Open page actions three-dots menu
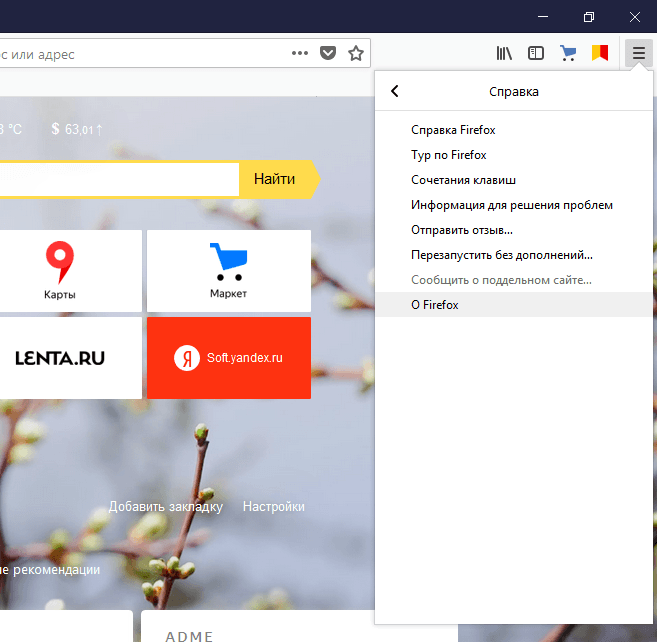657x642 pixels. pyautogui.click(x=300, y=53)
